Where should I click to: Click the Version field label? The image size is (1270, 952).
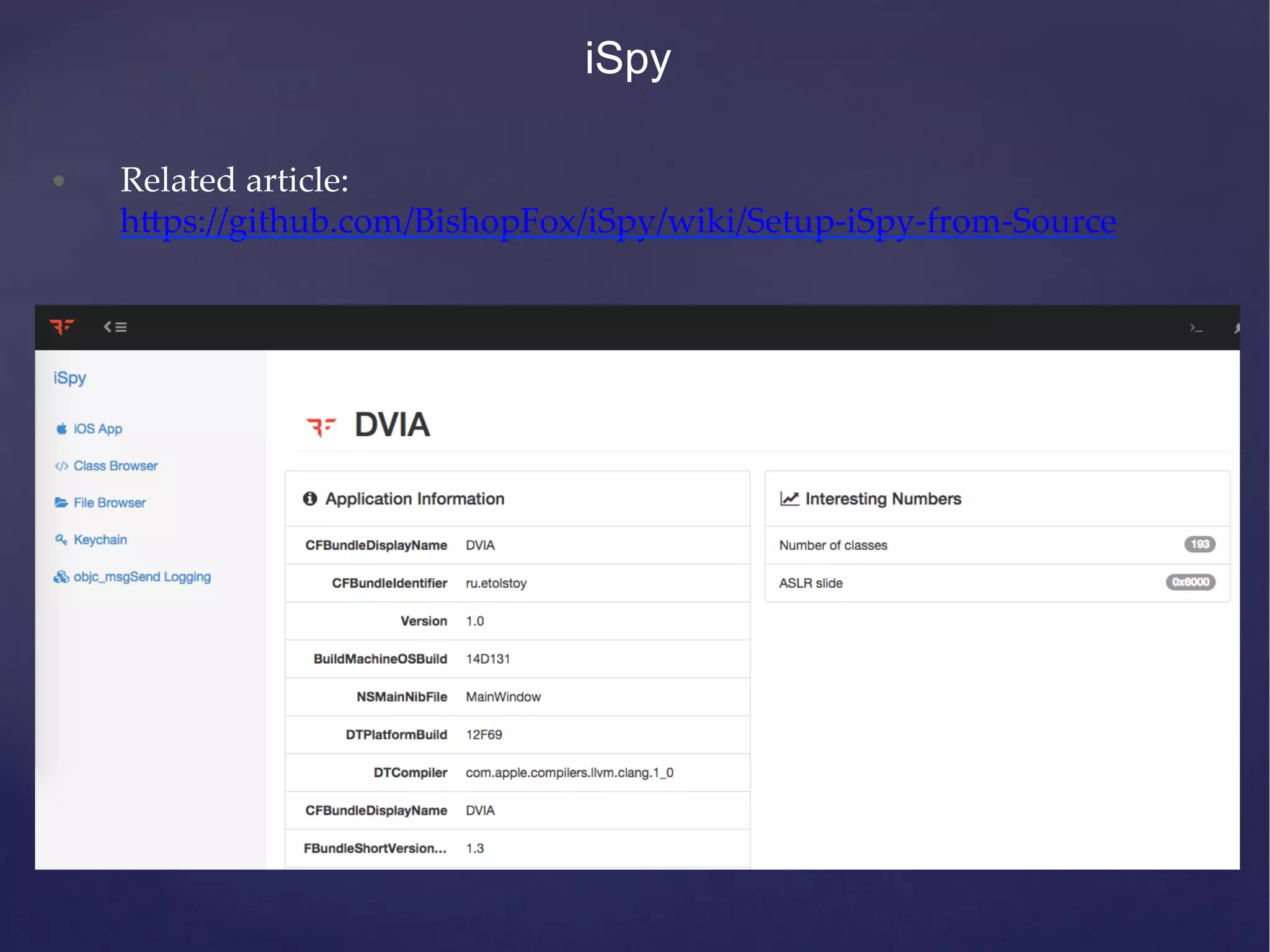click(424, 621)
